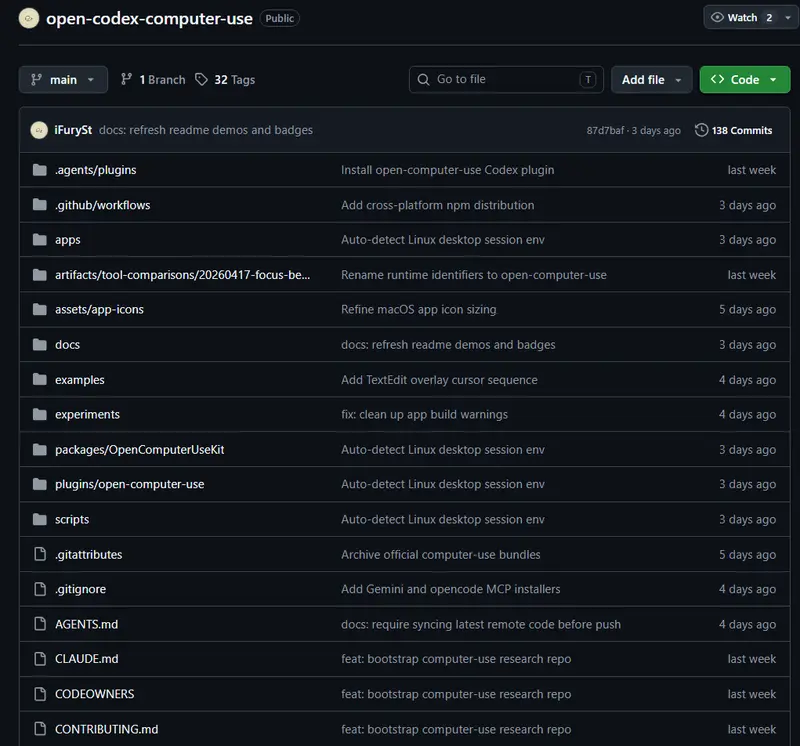Open the AGENTS.md file

click(86, 624)
